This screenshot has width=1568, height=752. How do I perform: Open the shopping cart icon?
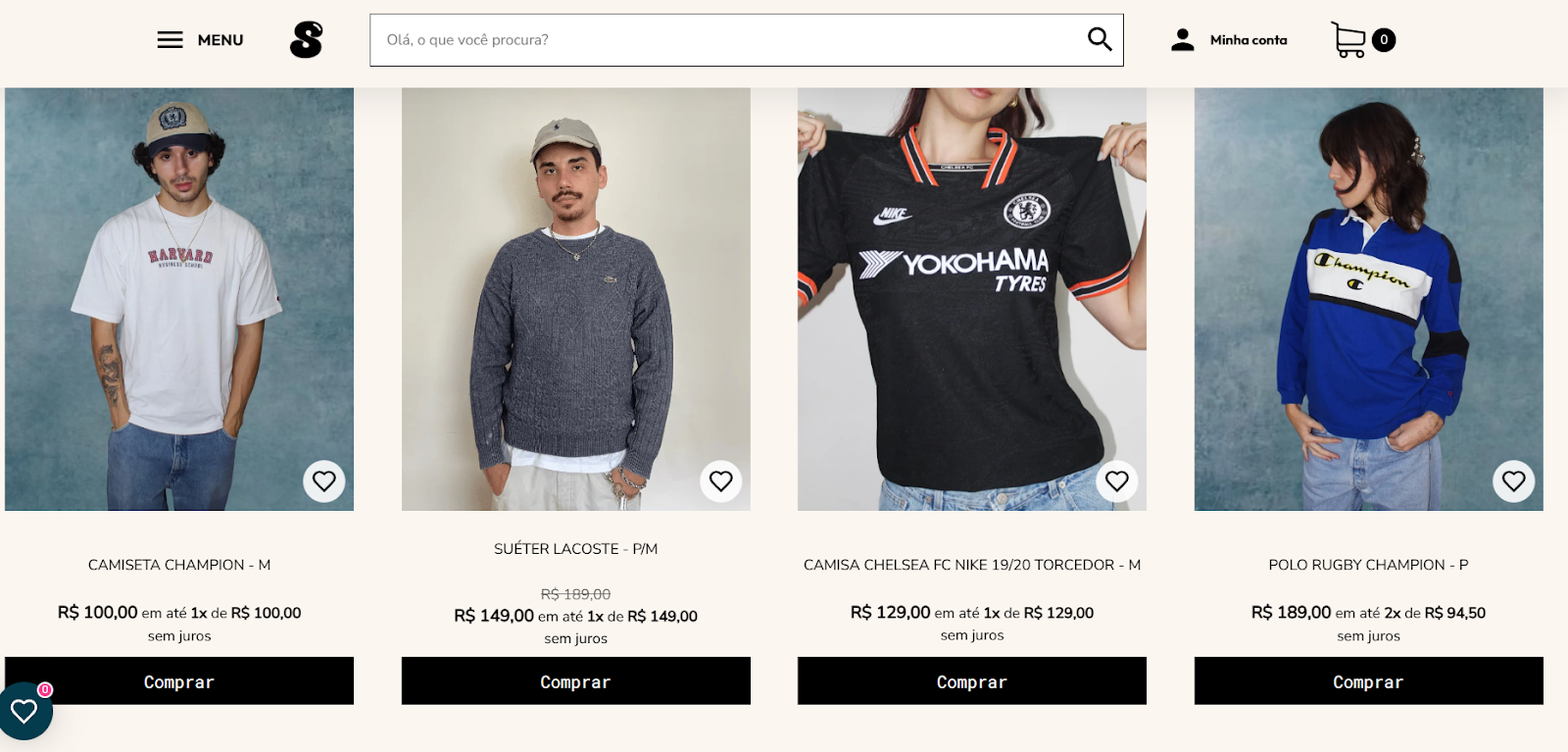click(1350, 40)
